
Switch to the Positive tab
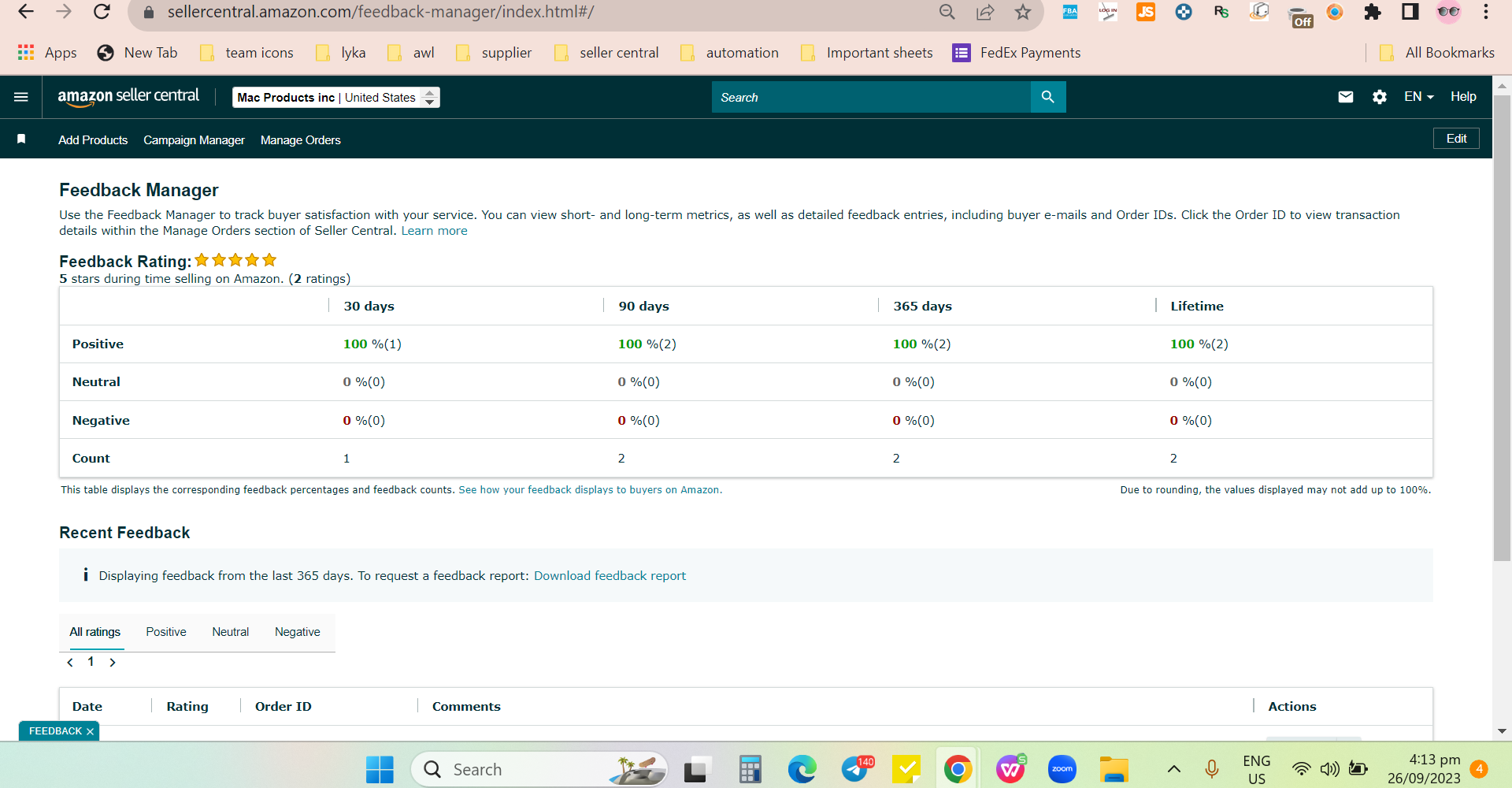166,632
